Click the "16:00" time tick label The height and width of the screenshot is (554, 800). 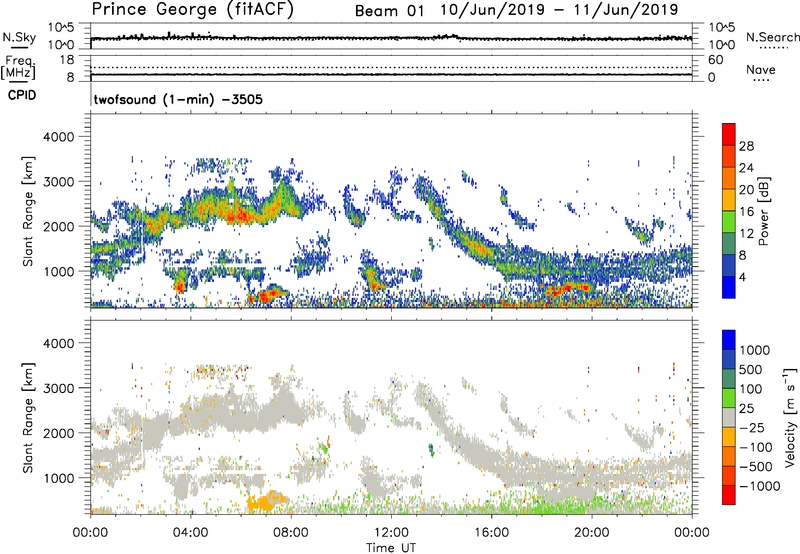[491, 533]
